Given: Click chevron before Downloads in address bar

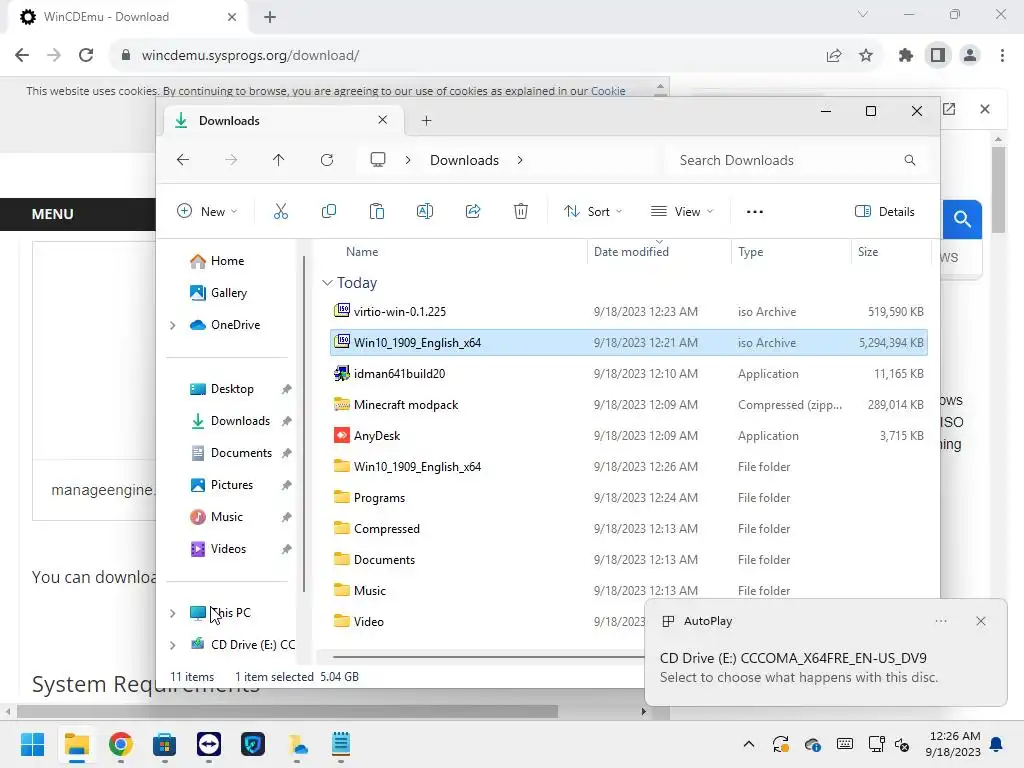Looking at the screenshot, I should 408,160.
